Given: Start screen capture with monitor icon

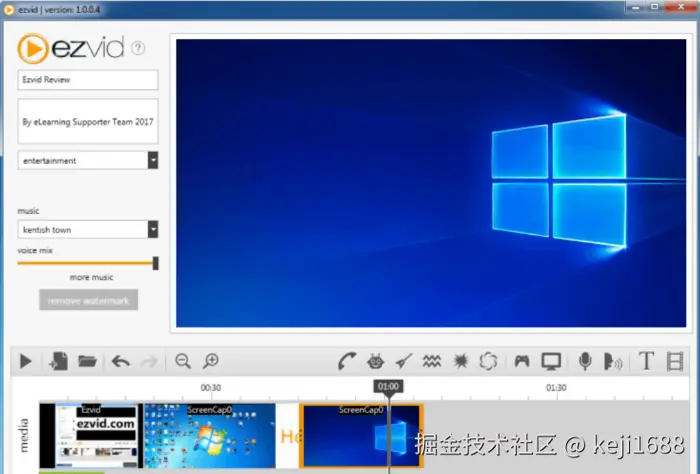Looking at the screenshot, I should (551, 361).
